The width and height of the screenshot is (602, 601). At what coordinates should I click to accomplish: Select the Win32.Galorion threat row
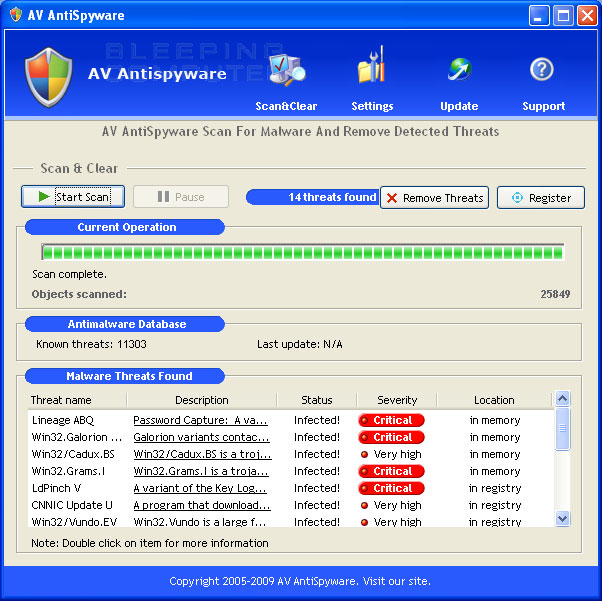click(291, 437)
